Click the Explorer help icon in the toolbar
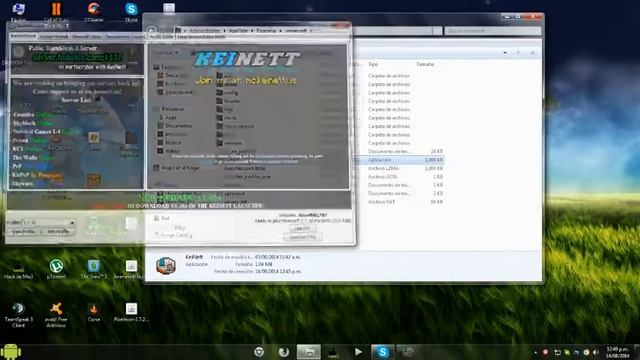640x360 pixels. click(532, 53)
